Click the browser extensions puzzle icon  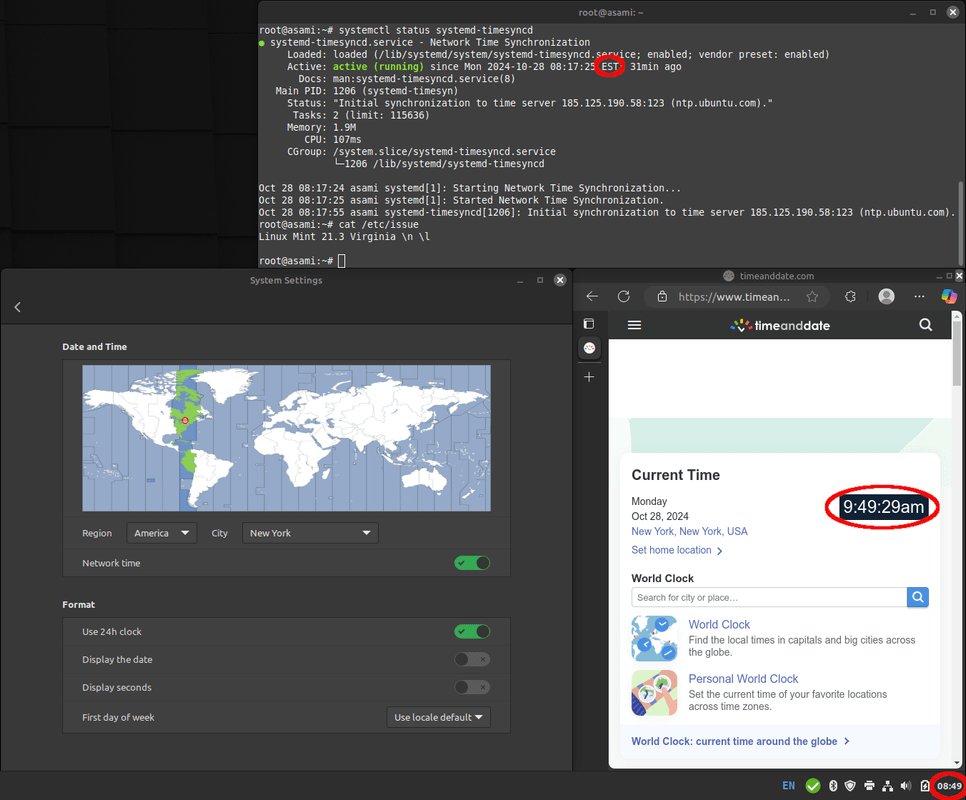(849, 296)
